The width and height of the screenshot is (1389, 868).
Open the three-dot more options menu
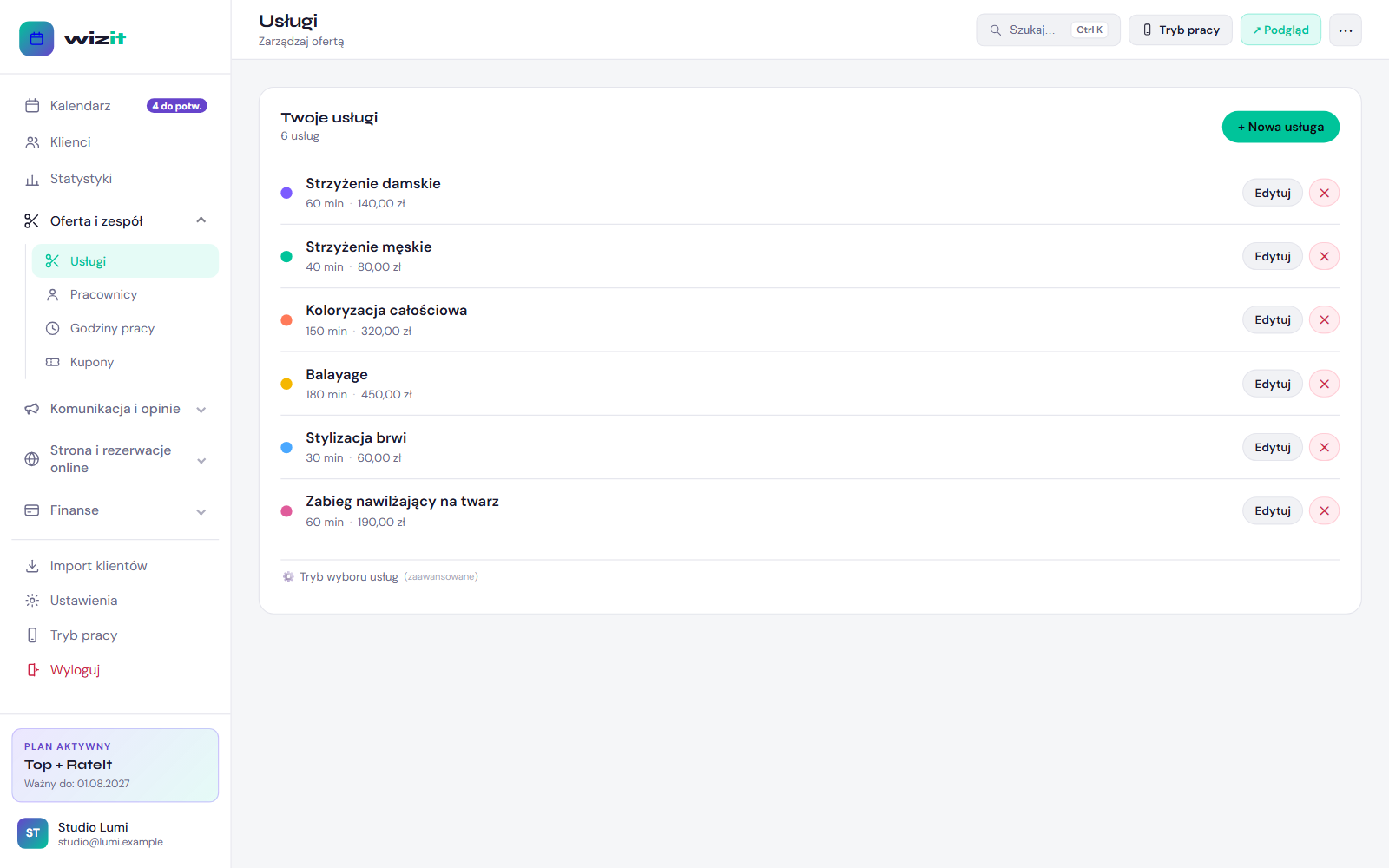(x=1346, y=30)
